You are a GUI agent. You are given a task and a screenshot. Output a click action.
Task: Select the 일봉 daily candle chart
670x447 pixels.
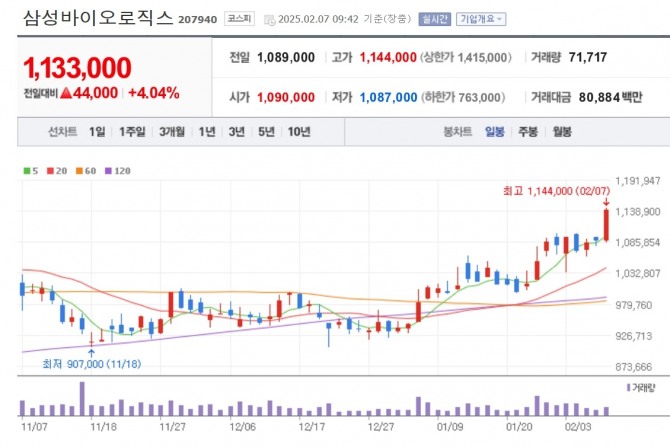pyautogui.click(x=494, y=131)
